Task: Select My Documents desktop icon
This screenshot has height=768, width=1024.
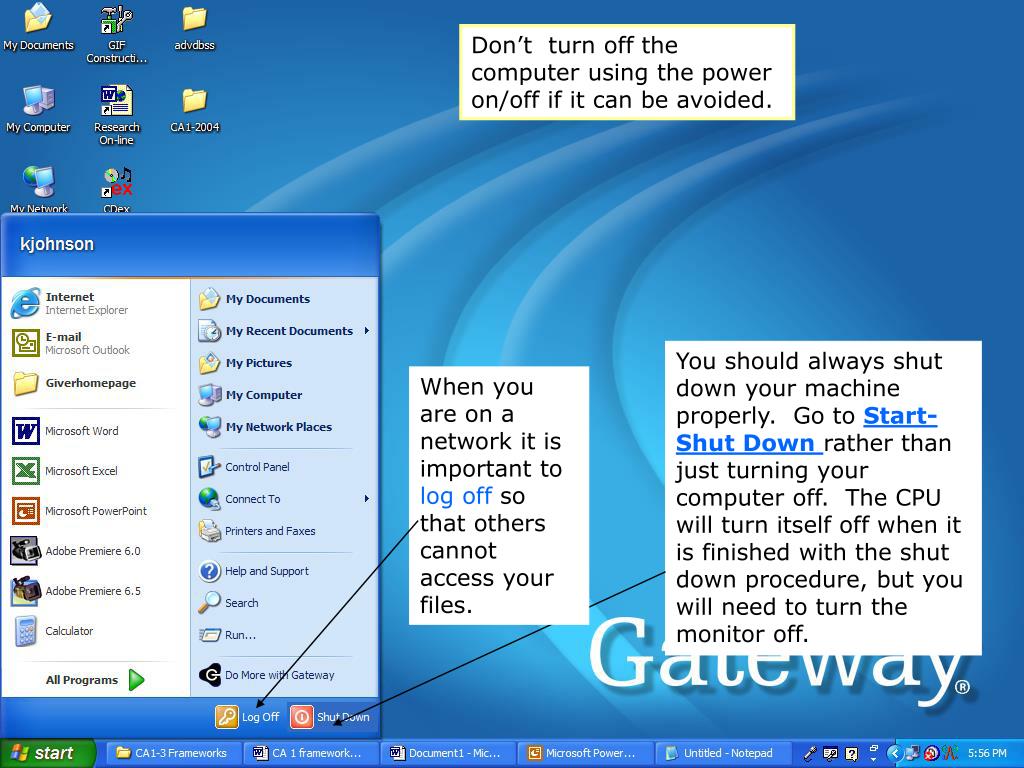Action: [39, 27]
